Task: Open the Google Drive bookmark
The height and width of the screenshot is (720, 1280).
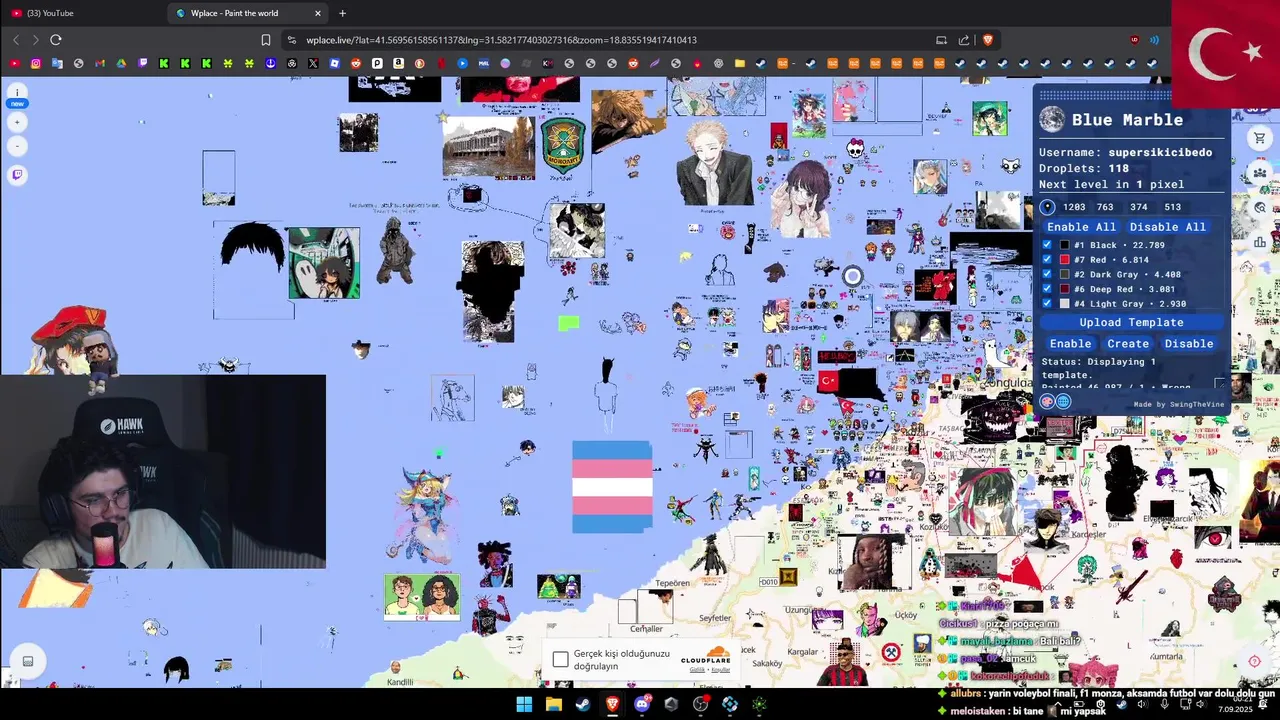Action: (121, 63)
